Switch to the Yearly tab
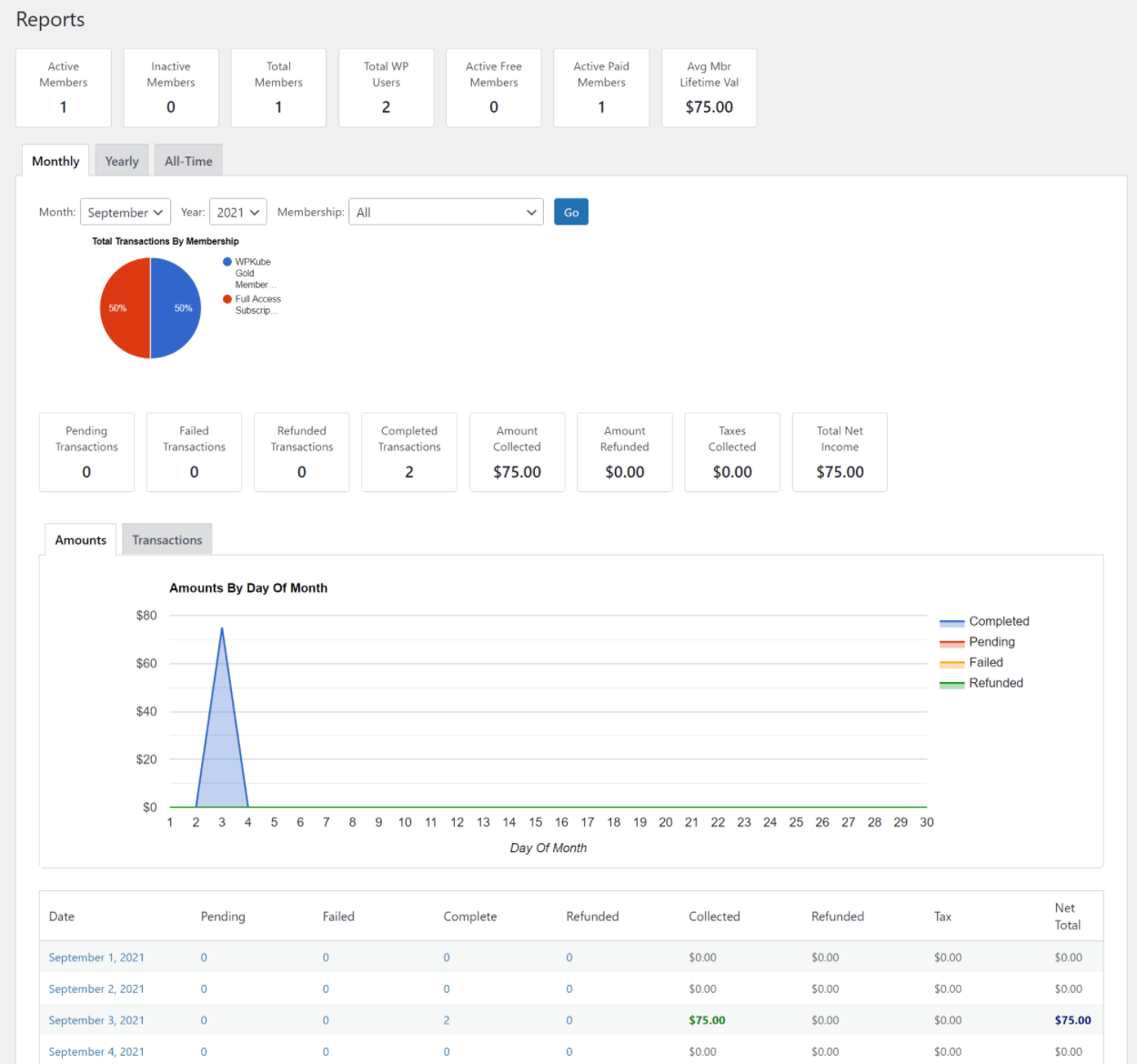This screenshot has height=1064, width=1137. click(x=121, y=160)
